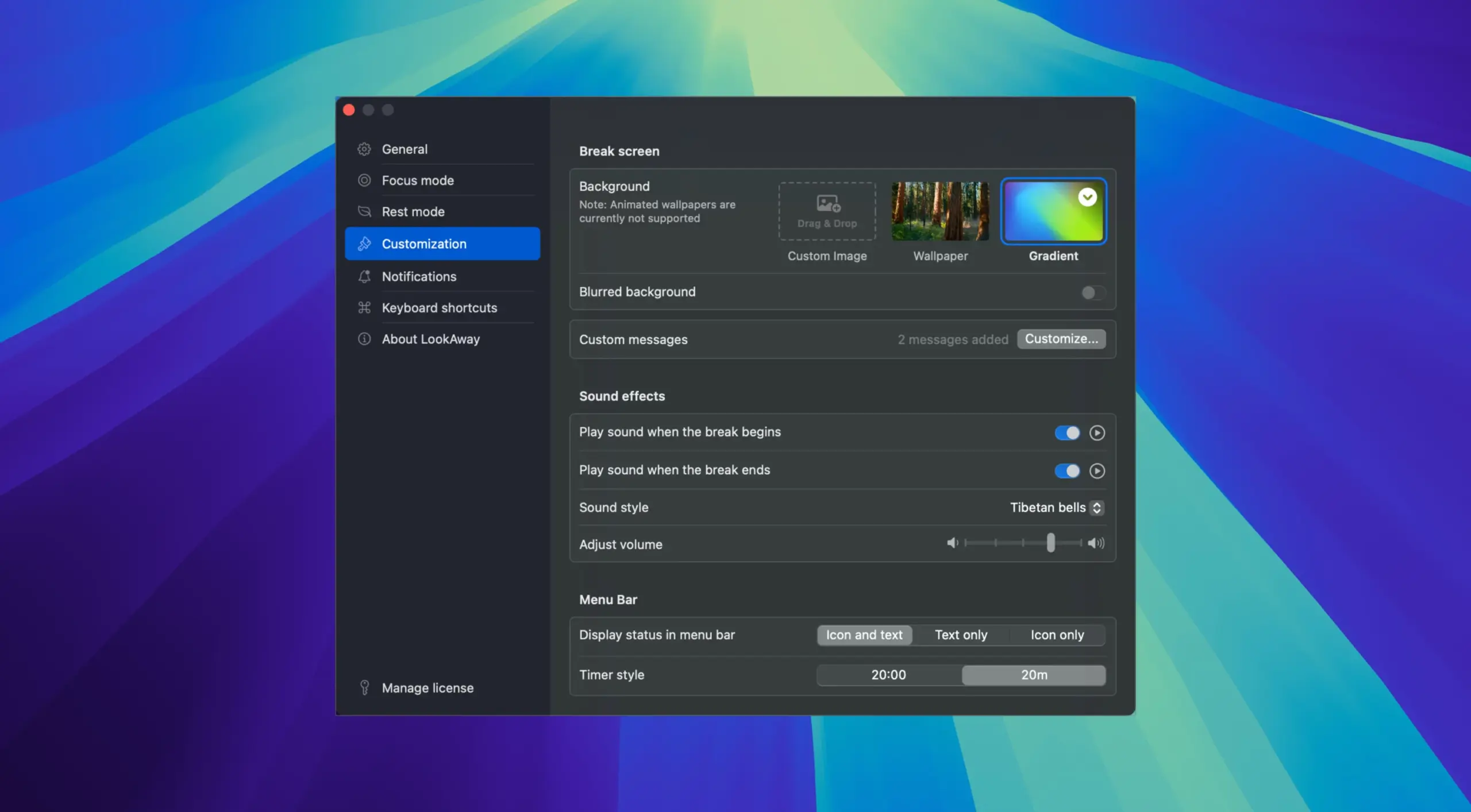Click the Focus mode circle icon
Viewport: 1471px width, 812px height.
364,180
